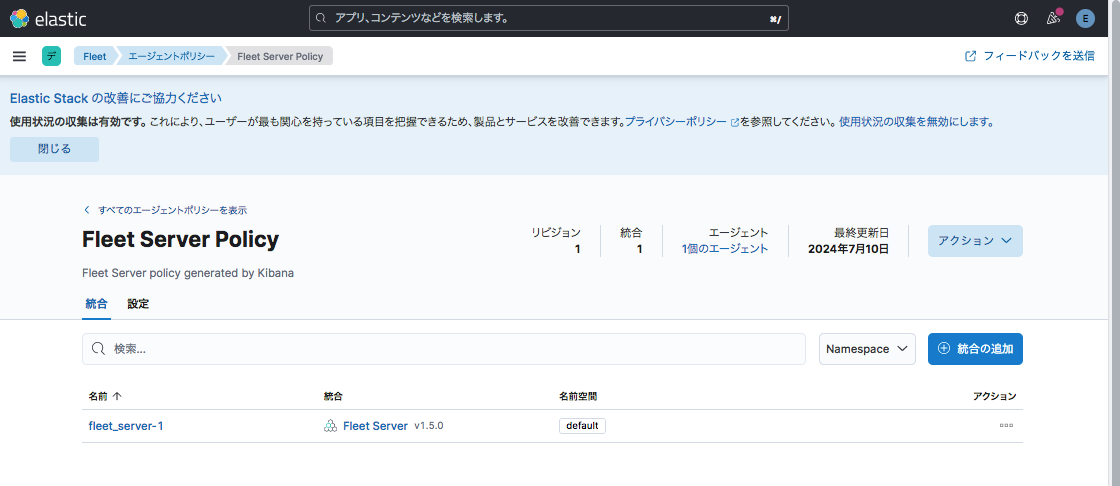This screenshot has height=486, width=1120.
Task: Click the 1個のエージェント link
Action: tap(724, 249)
